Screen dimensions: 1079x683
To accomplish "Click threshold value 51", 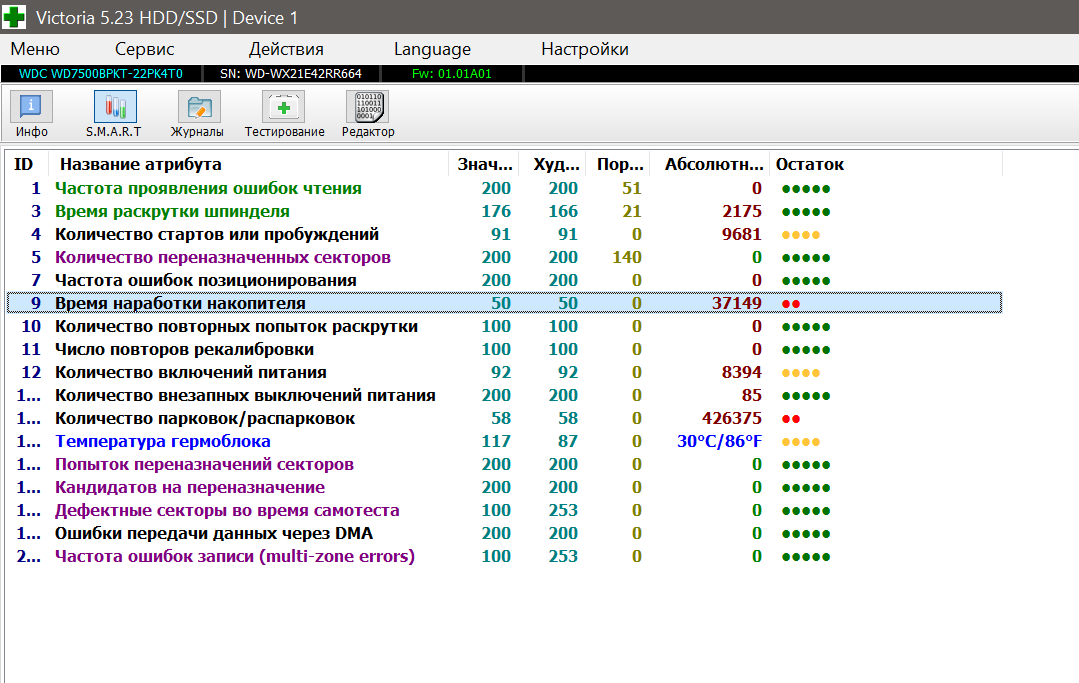I will pos(632,188).
